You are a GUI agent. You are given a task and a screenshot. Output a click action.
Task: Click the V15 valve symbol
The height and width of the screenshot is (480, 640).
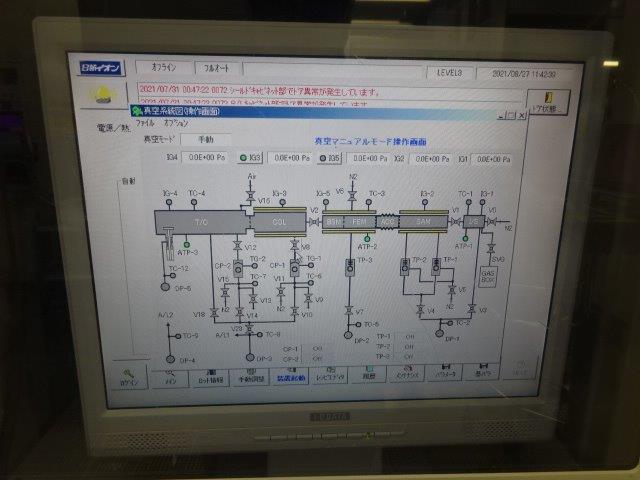pos(225,292)
